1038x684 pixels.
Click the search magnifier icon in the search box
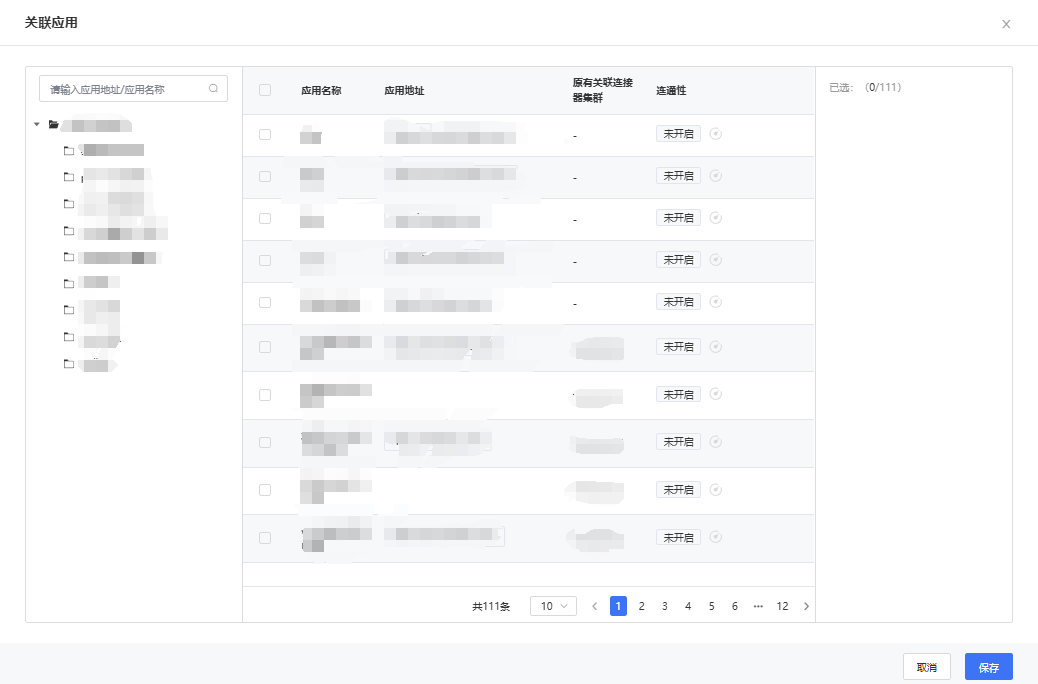213,88
